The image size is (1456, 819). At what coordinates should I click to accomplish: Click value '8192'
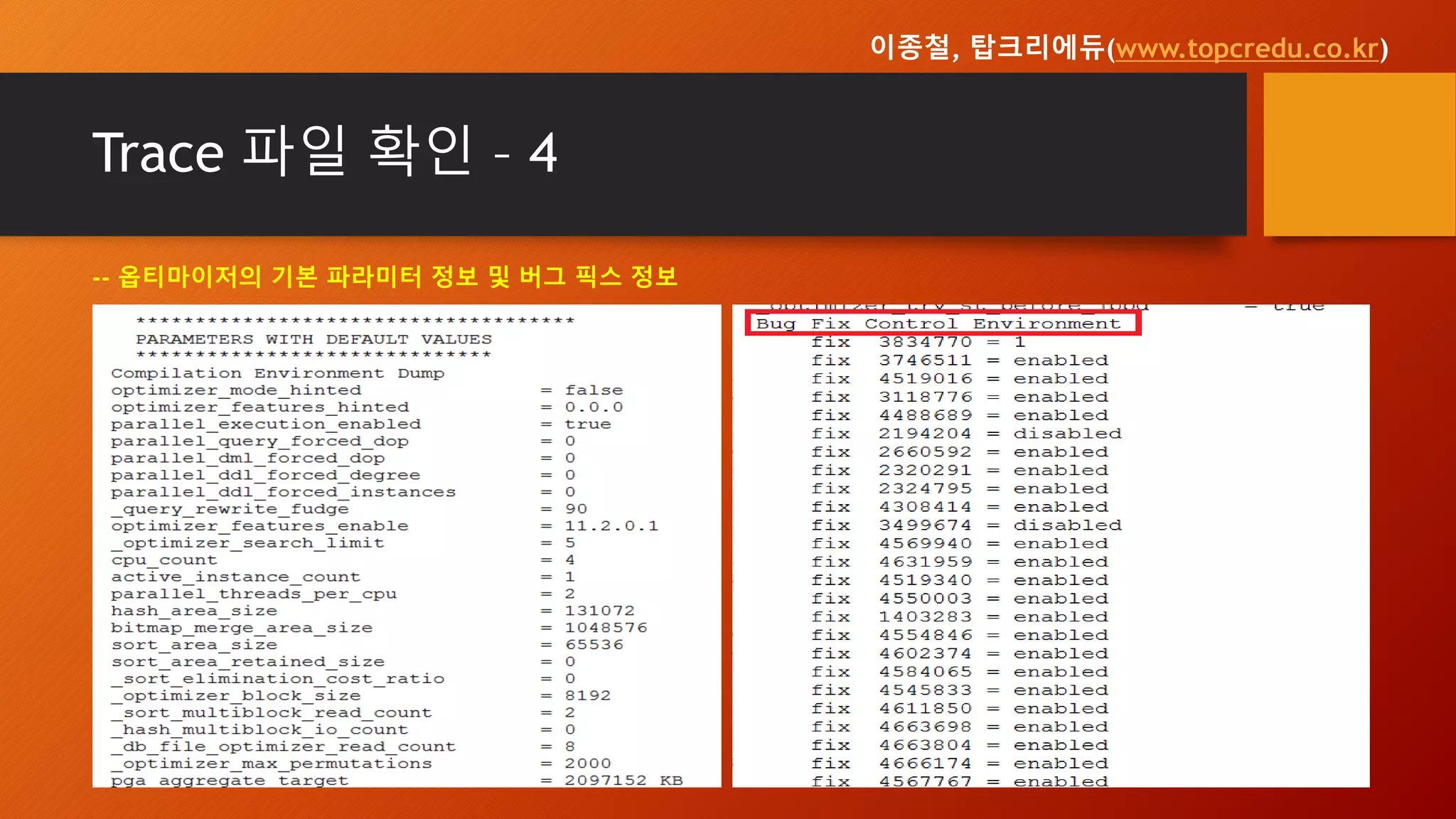pyautogui.click(x=588, y=696)
